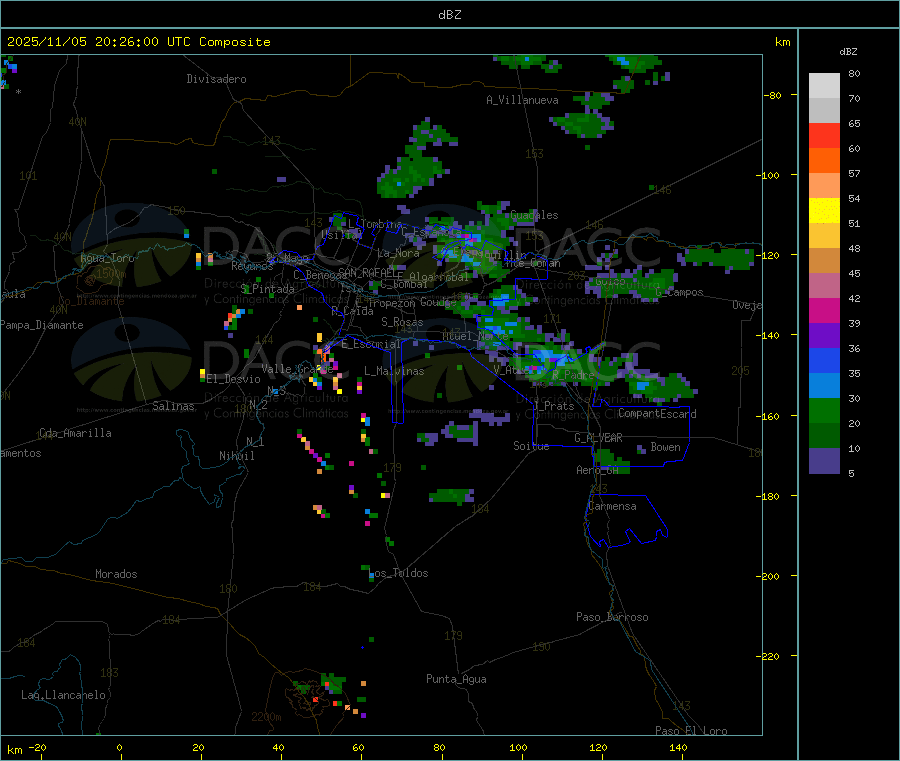The height and width of the screenshot is (761, 900).
Task: Click the A_Villanueva location label
Action: 522,100
